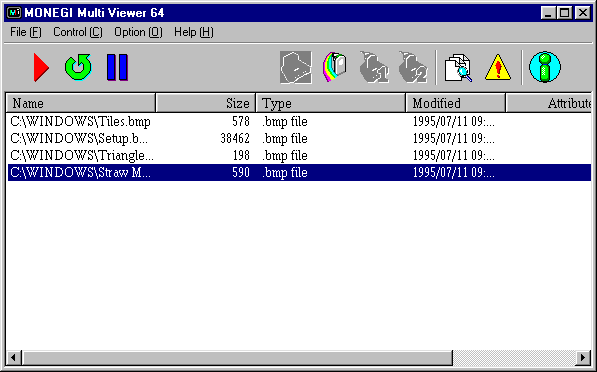The image size is (597, 372).
Task: Click the green repeat loop icon
Action: pyautogui.click(x=78, y=67)
